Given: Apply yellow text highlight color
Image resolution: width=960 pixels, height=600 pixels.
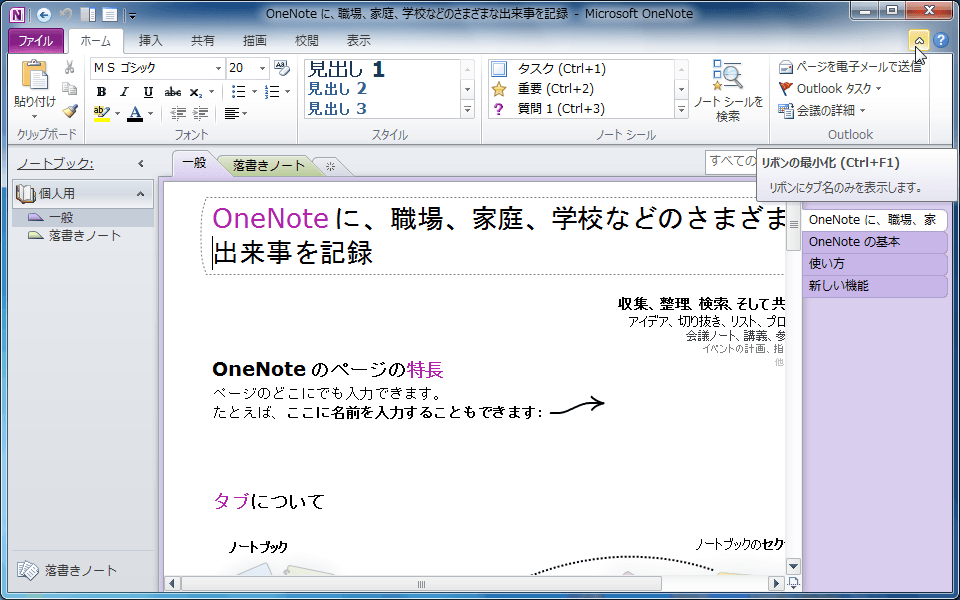Looking at the screenshot, I should [102, 113].
